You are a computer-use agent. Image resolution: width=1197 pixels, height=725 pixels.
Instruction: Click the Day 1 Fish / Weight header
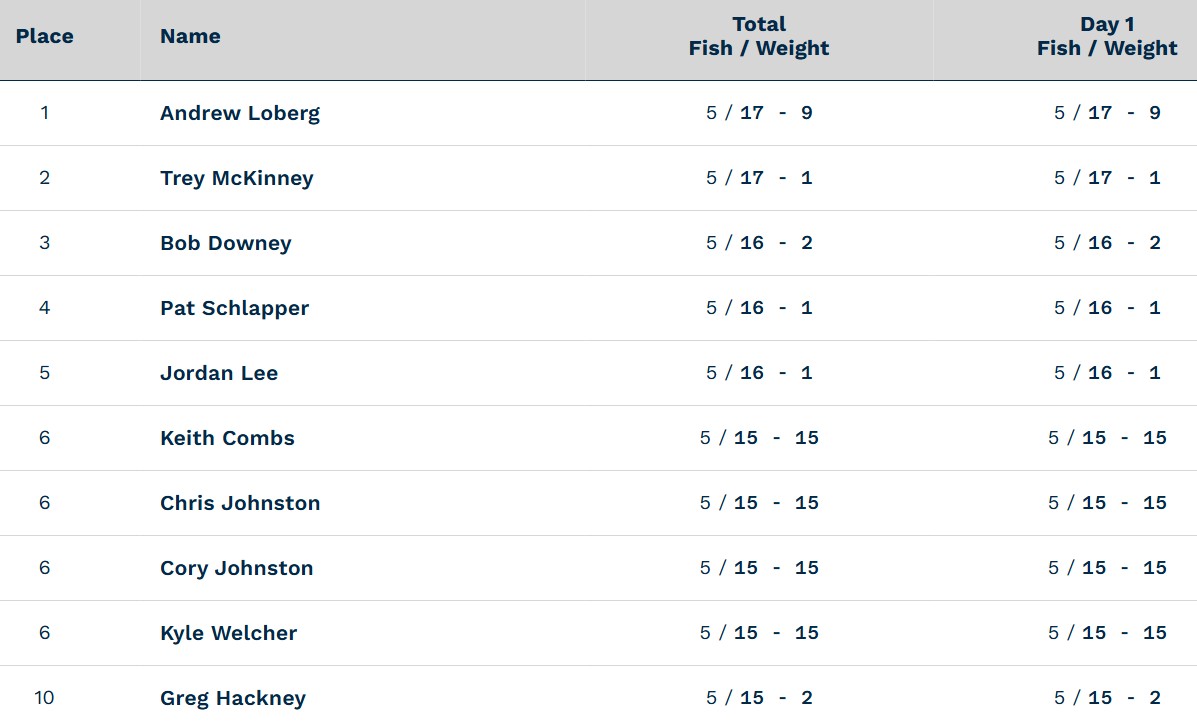(x=1107, y=36)
